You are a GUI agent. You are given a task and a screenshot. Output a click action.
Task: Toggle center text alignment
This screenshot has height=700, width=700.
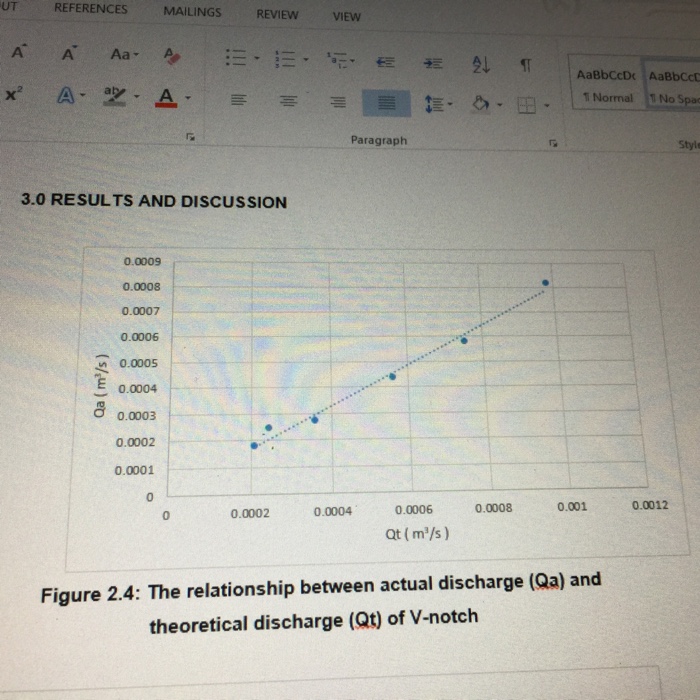[x=288, y=100]
